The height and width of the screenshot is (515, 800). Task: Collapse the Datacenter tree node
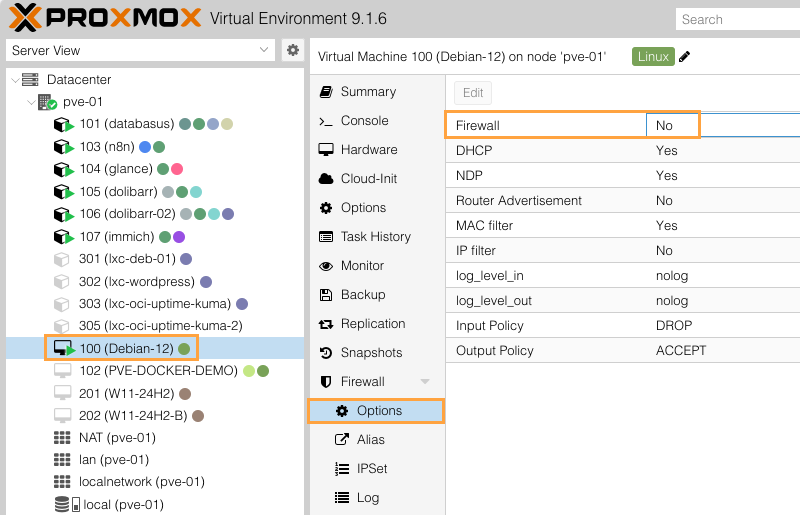[15, 80]
